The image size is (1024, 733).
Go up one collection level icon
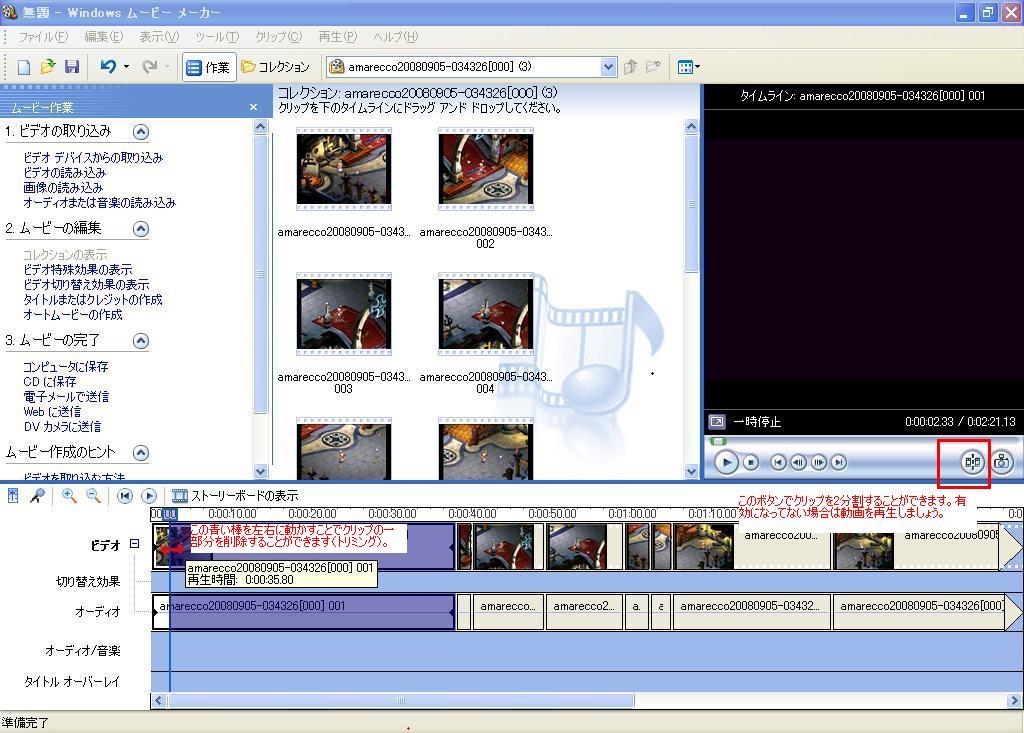630,67
